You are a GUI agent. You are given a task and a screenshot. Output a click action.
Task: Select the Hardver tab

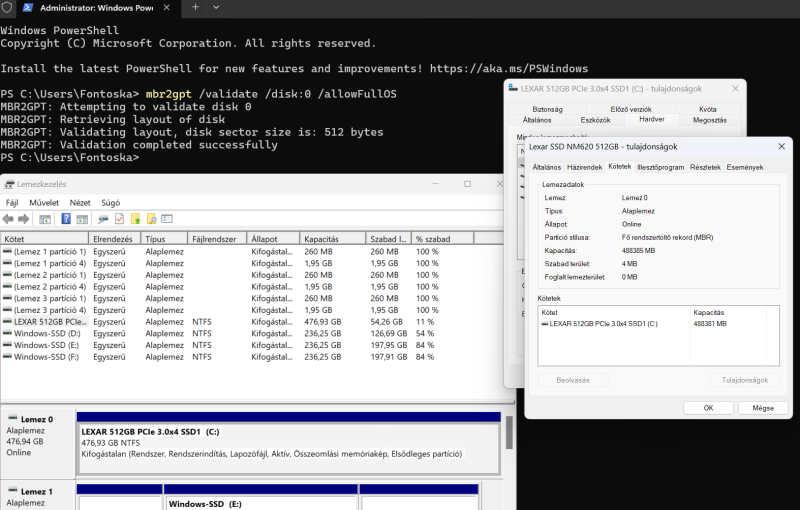click(x=652, y=119)
